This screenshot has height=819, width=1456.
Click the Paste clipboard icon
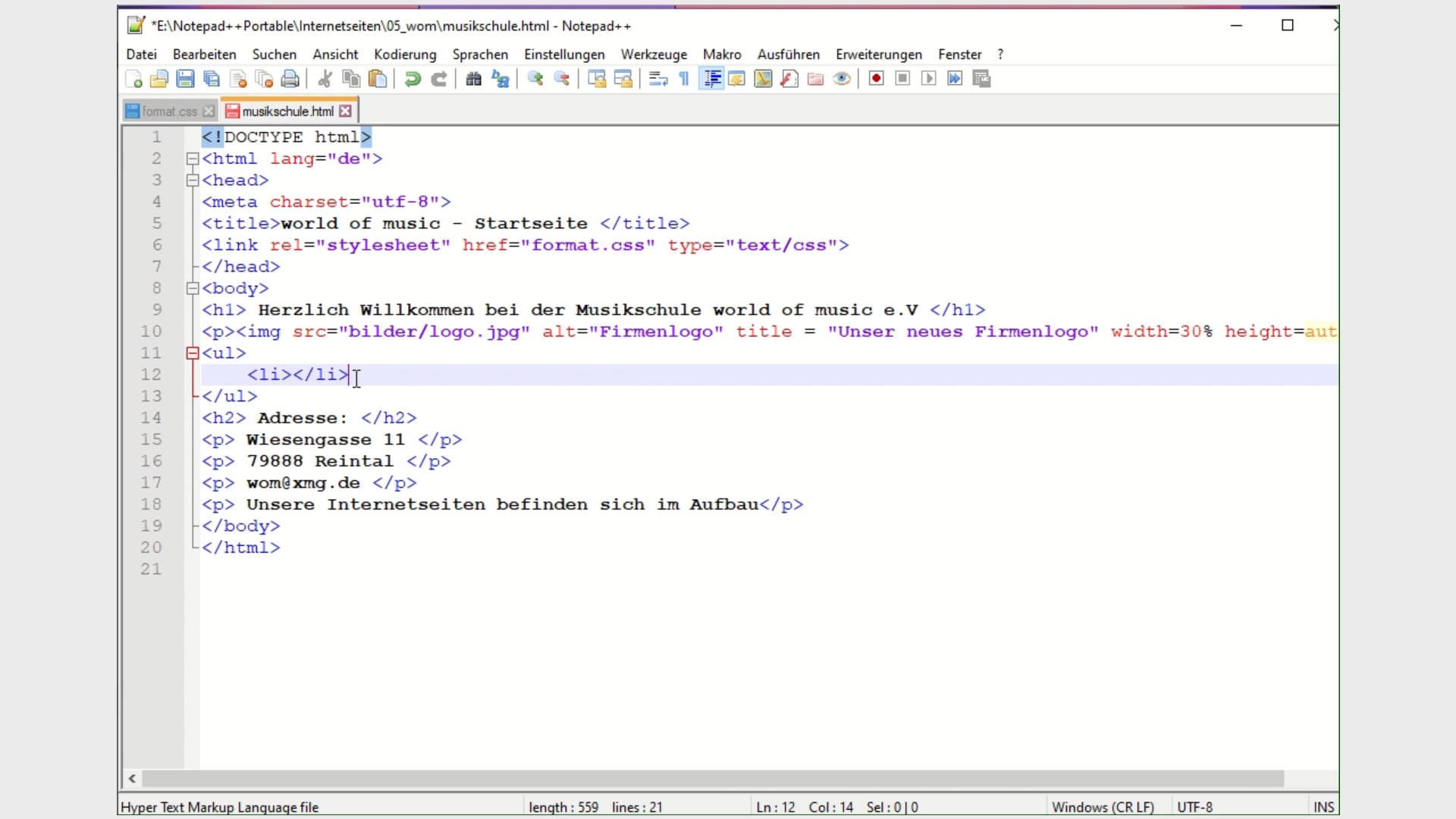click(378, 79)
